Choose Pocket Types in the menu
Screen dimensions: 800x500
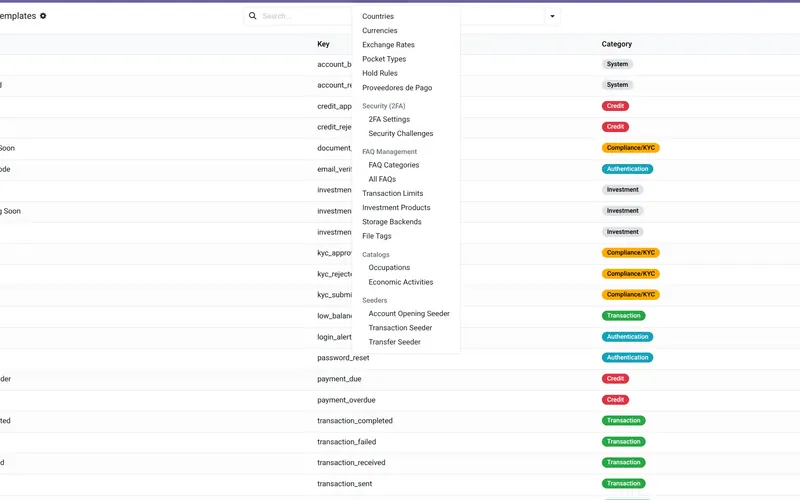(x=384, y=59)
